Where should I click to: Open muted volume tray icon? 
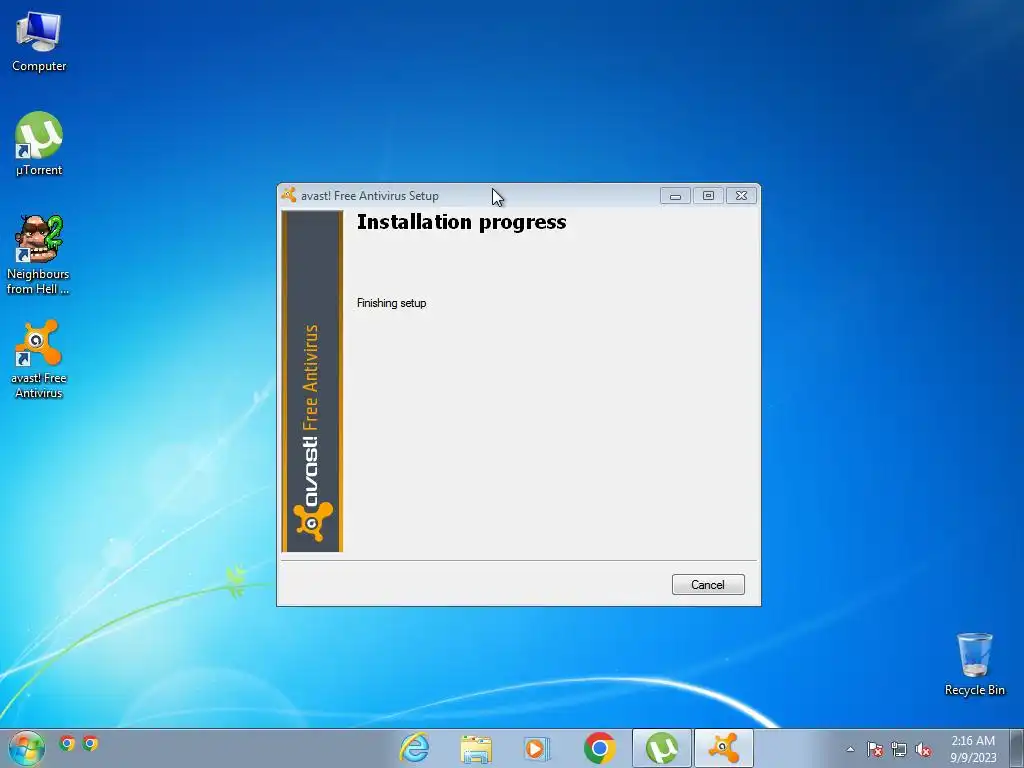click(923, 750)
